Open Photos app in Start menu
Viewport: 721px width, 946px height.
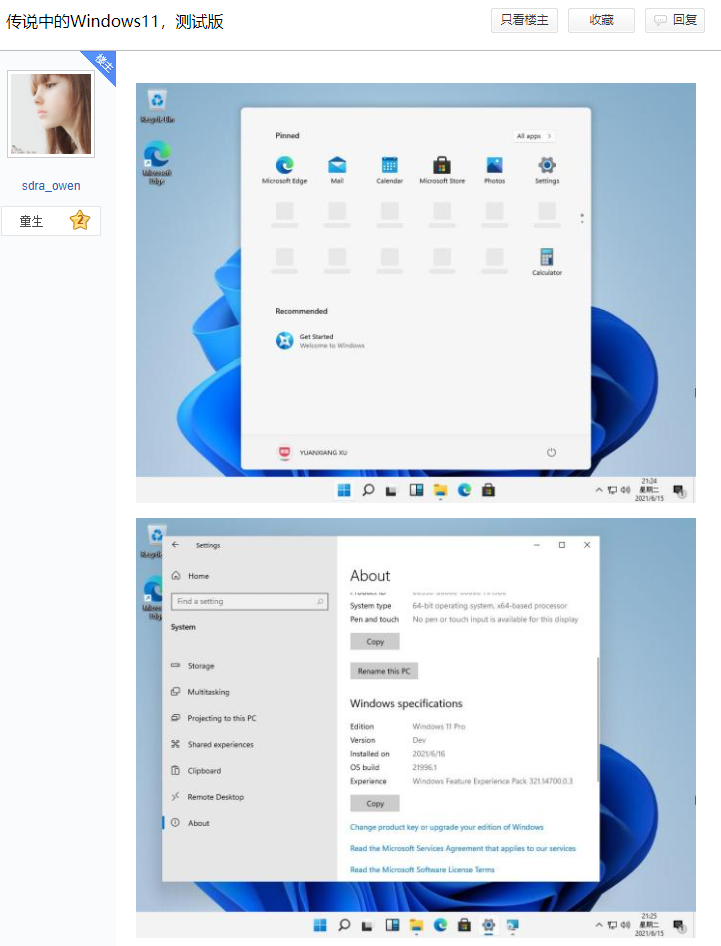[494, 170]
